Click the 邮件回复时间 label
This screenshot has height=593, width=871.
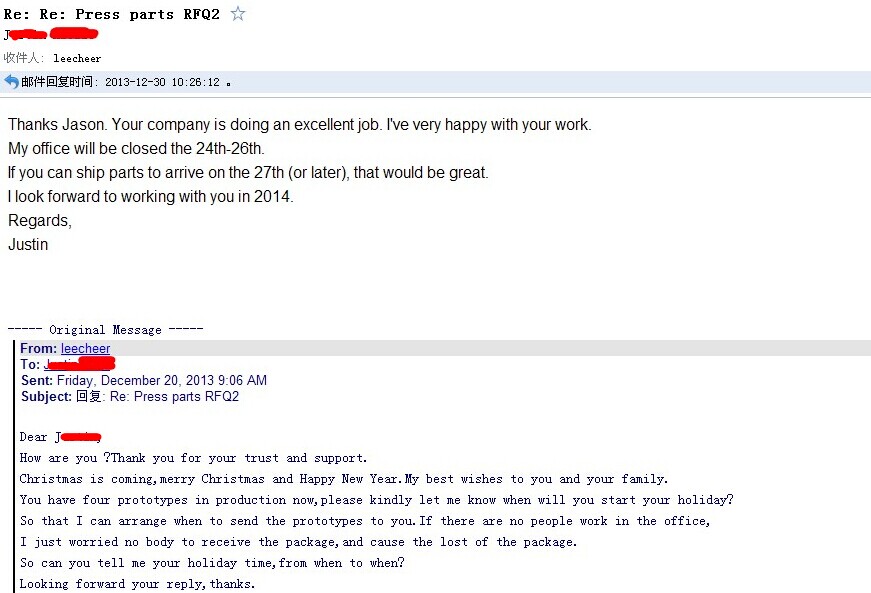(59, 82)
